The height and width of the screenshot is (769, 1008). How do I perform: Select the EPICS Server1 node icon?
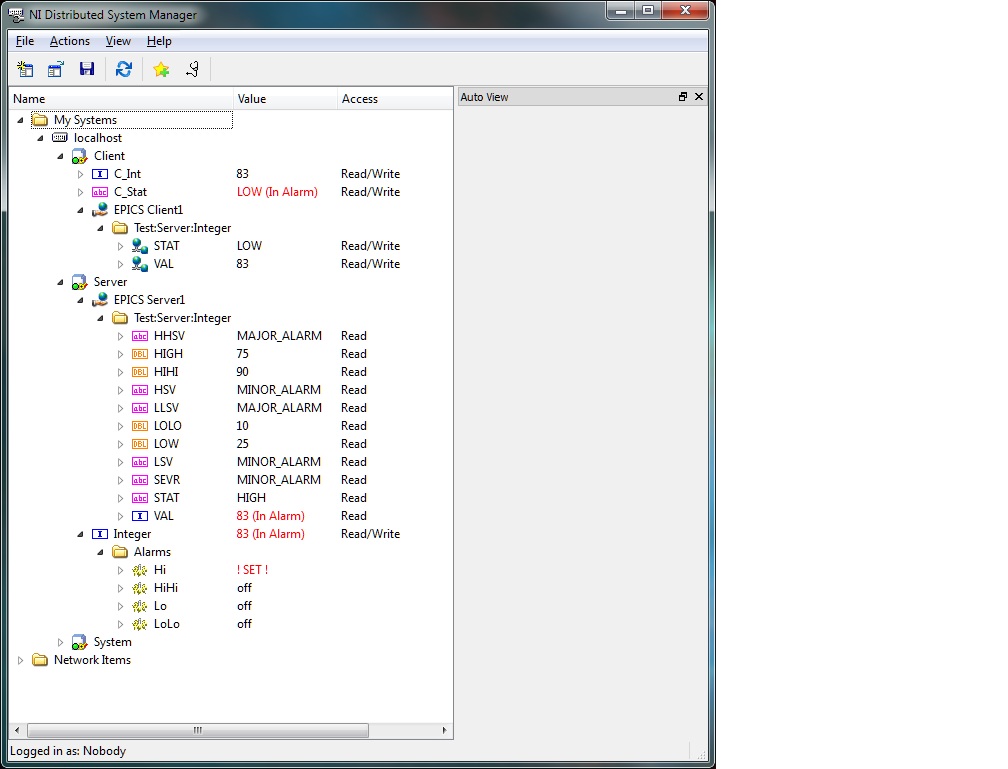point(100,300)
